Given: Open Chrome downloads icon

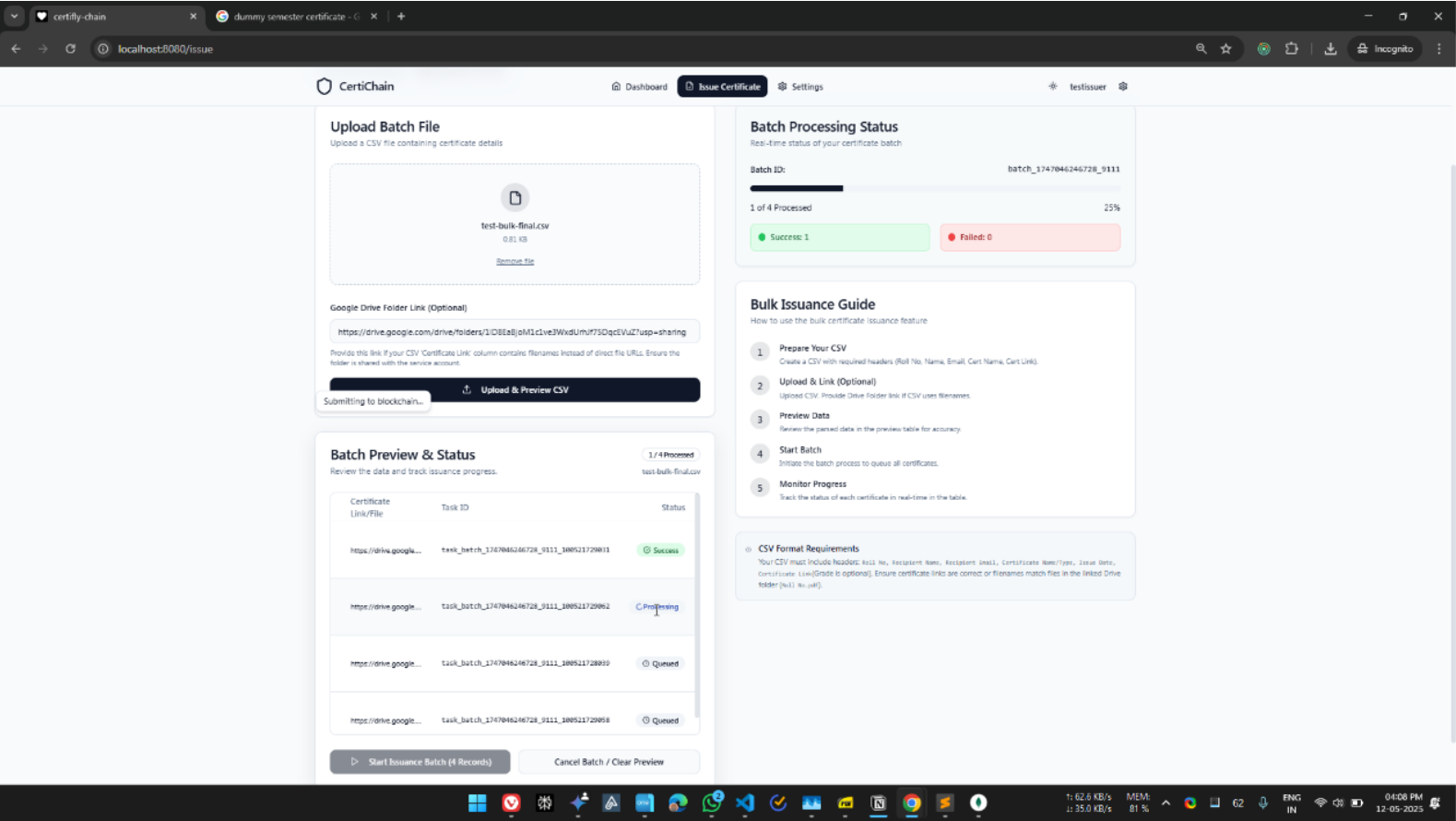Looking at the screenshot, I should click(1330, 49).
